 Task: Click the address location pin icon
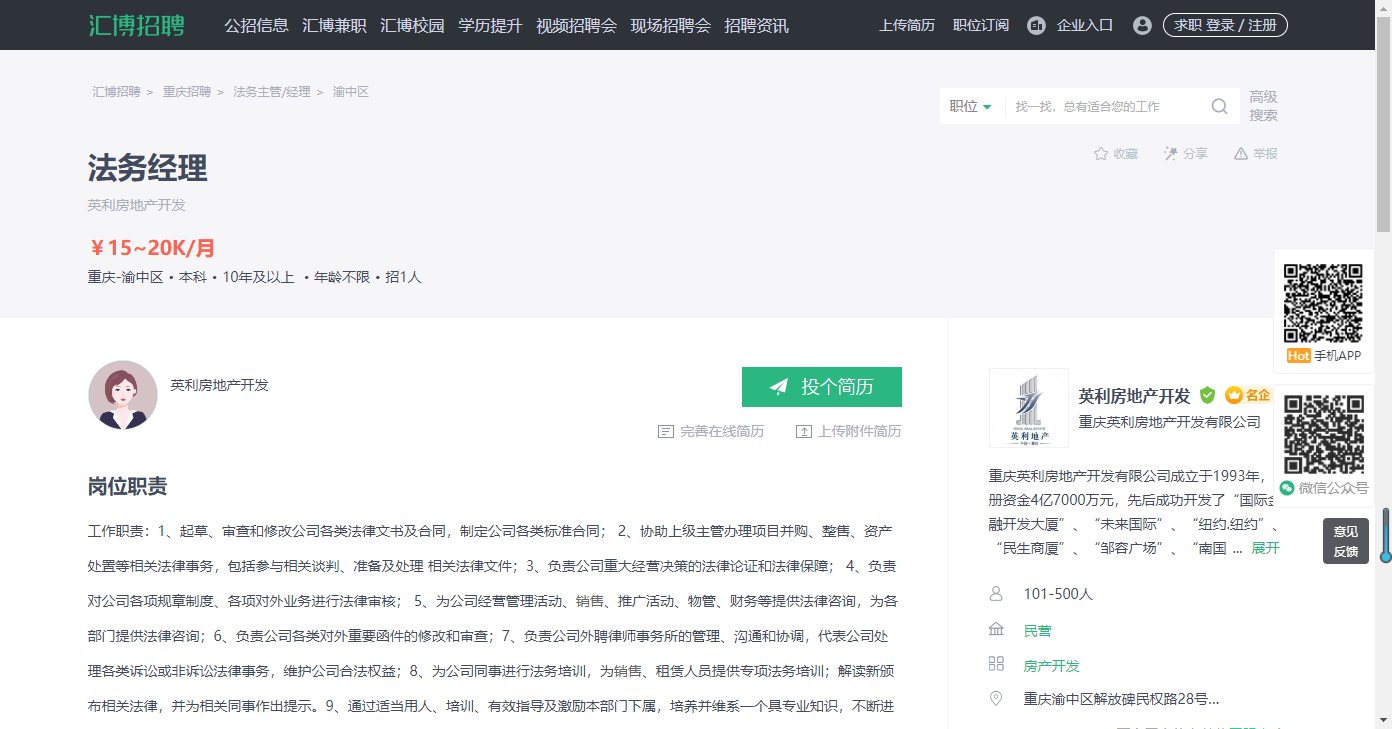[x=996, y=699]
